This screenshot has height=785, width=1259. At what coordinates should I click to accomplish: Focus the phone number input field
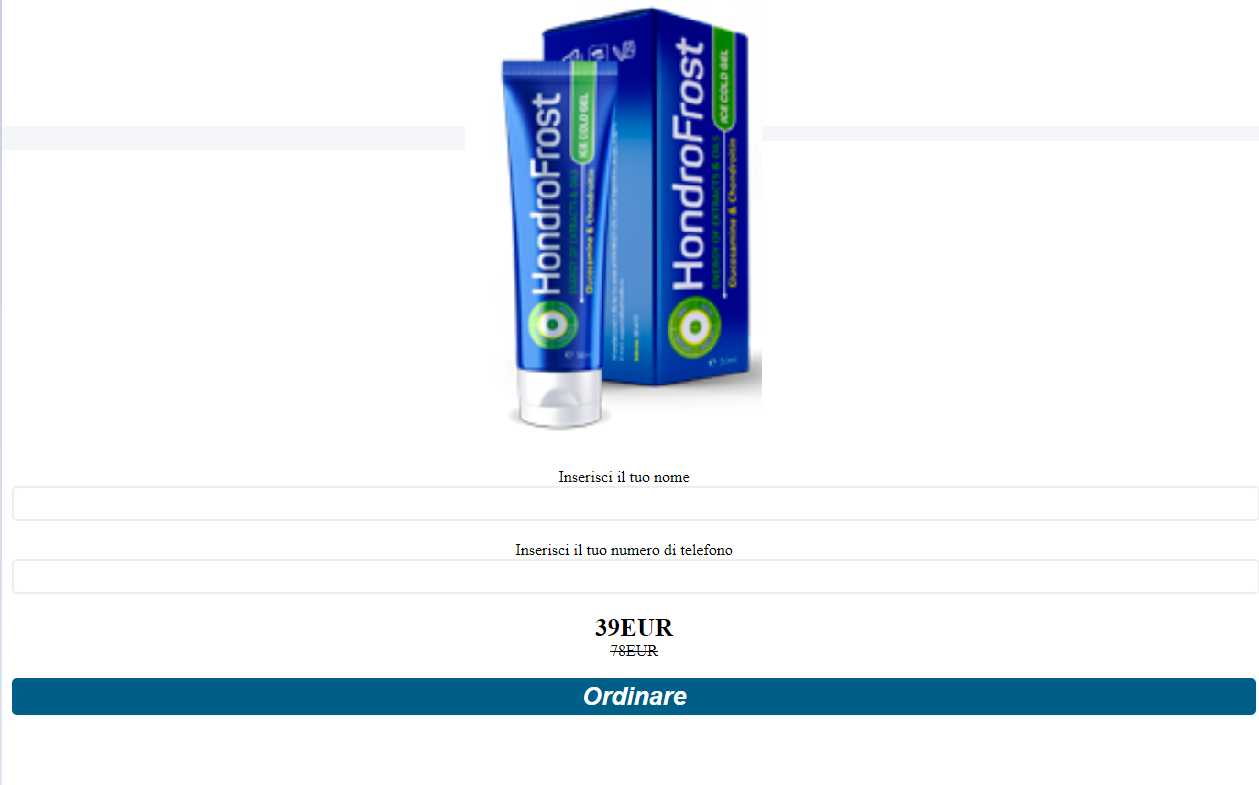[x=635, y=576]
